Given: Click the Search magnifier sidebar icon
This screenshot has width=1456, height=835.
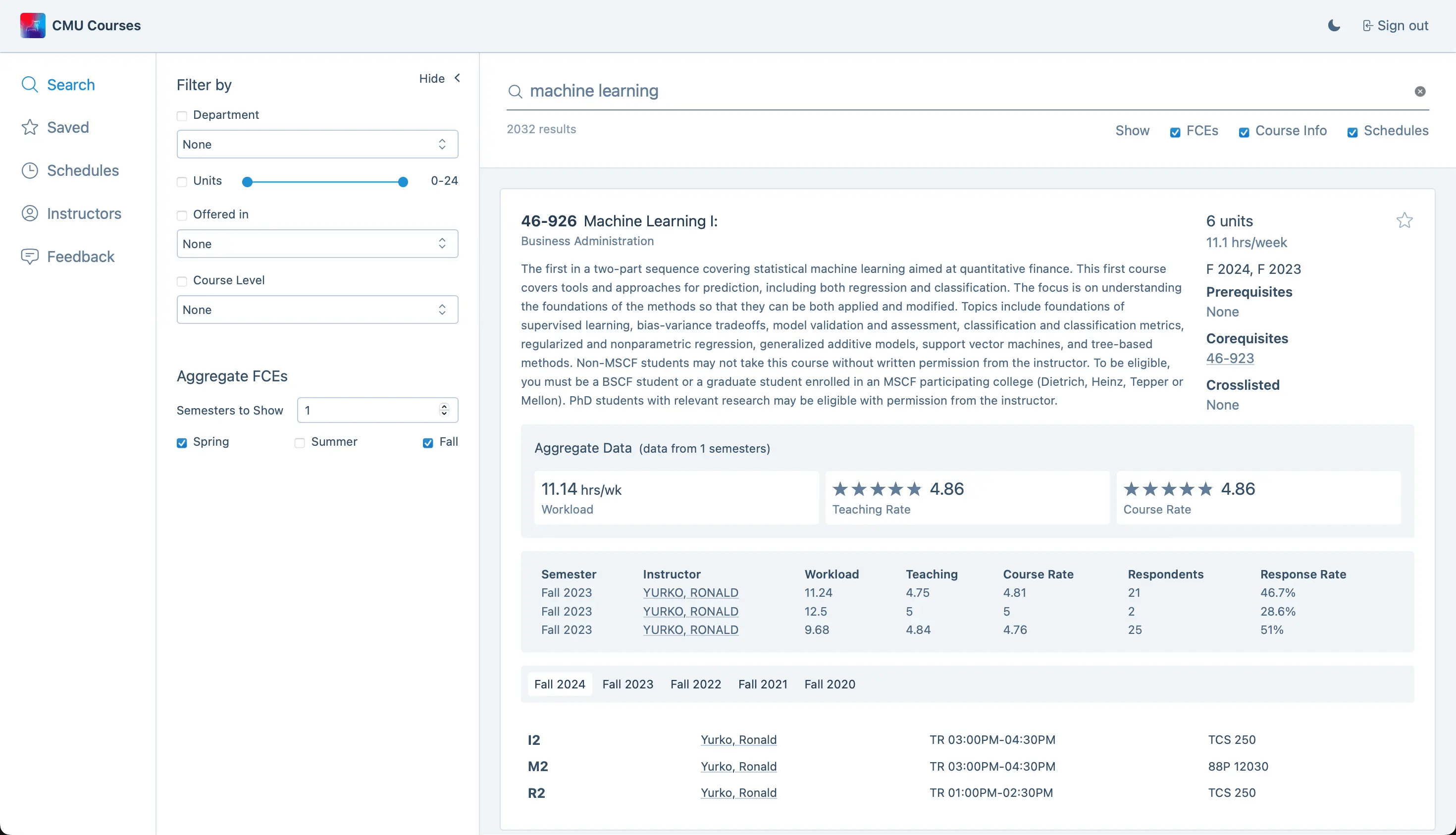Looking at the screenshot, I should 30,85.
